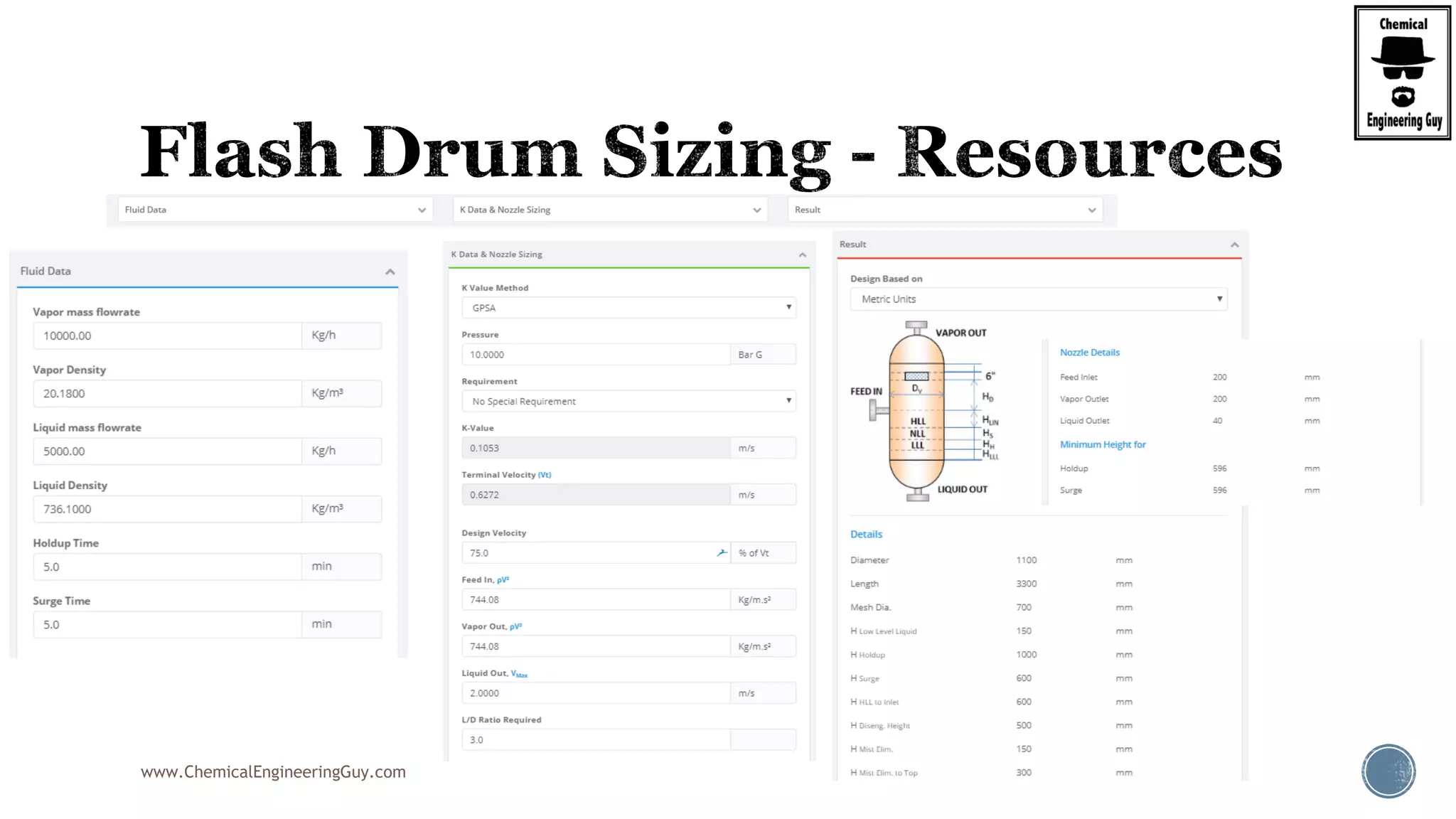Click the Pressure input field
Screen dimensions: 1456x819
click(x=596, y=355)
